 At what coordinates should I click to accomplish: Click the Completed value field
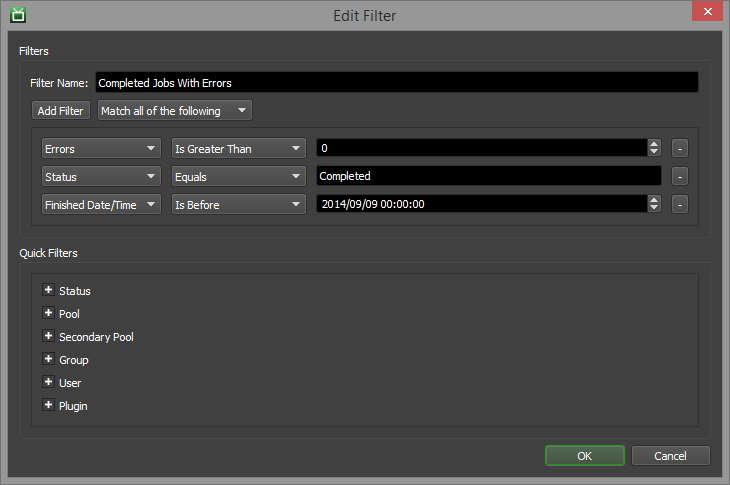489,176
